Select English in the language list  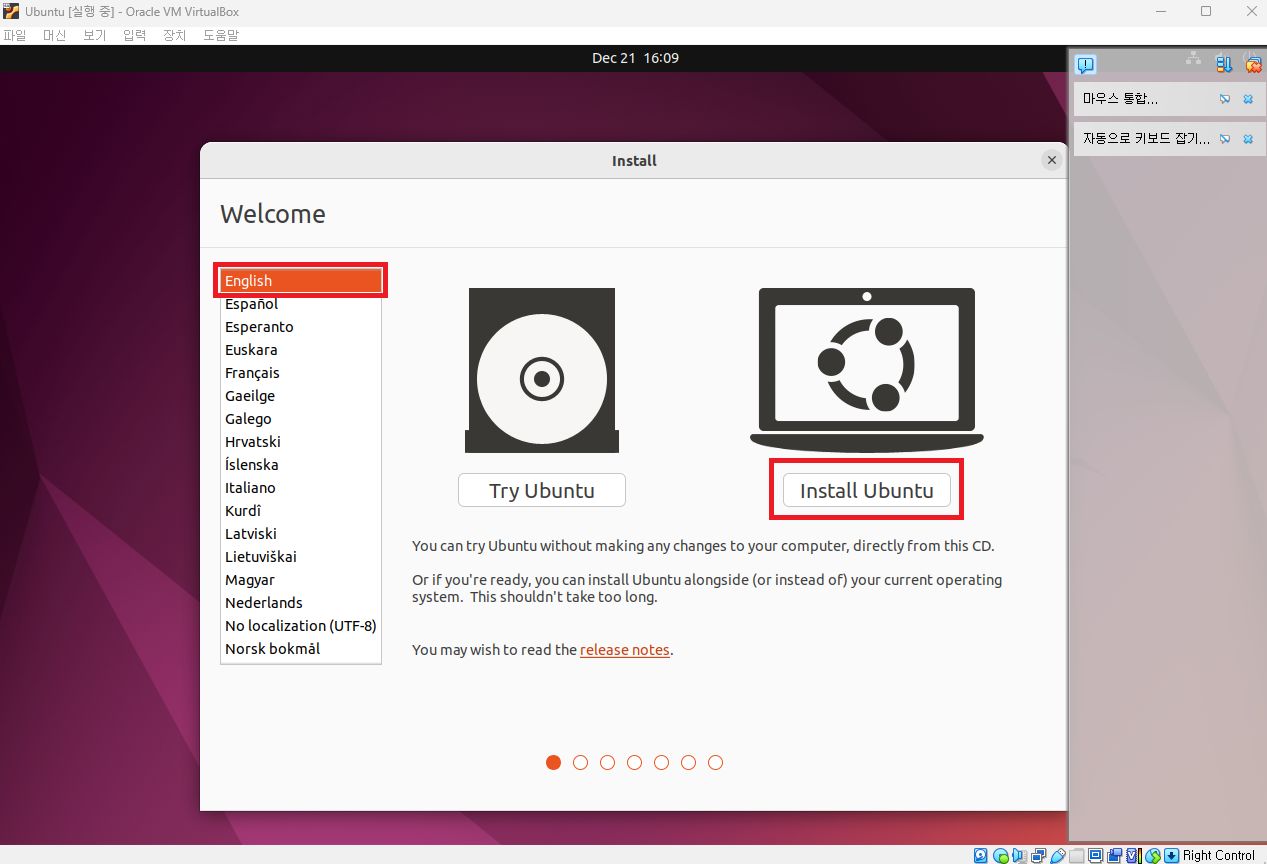[301, 281]
